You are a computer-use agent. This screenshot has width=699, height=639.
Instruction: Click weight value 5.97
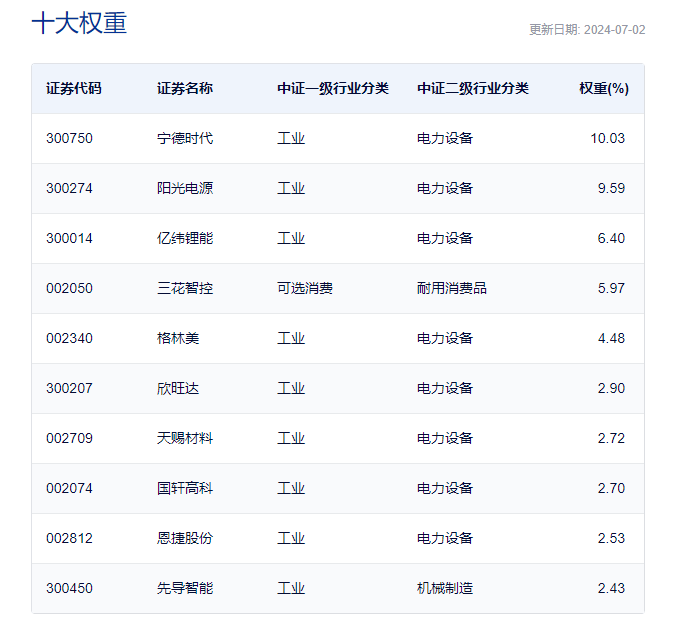(611, 288)
